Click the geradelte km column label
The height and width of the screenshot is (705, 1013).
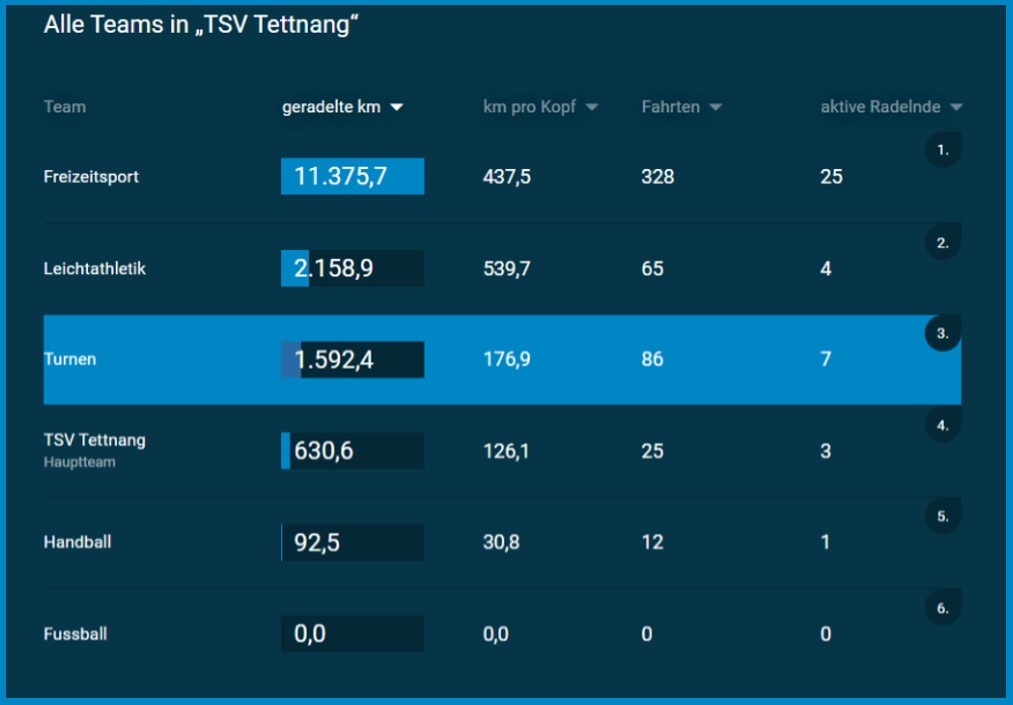[331, 107]
